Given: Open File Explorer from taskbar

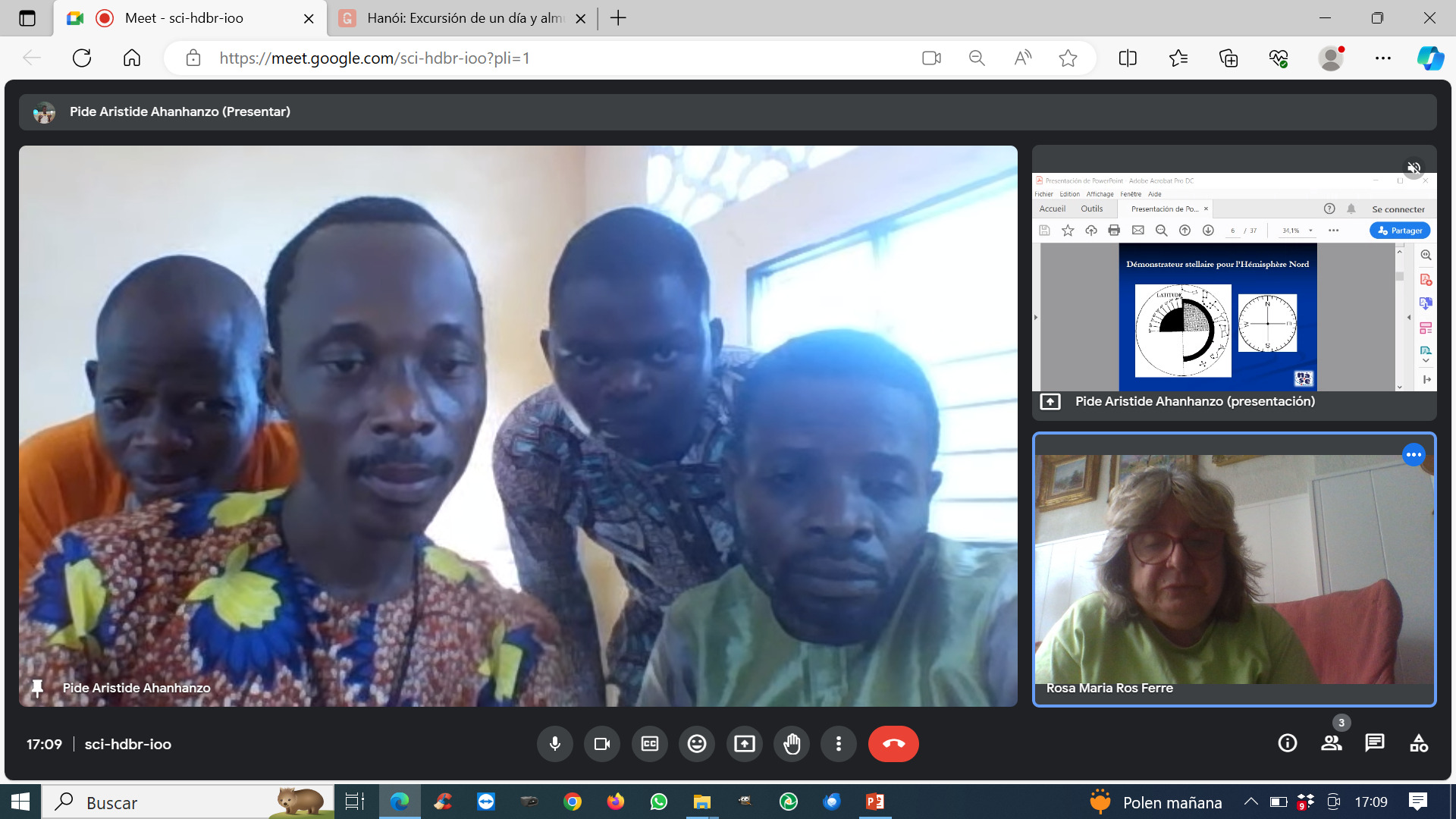Looking at the screenshot, I should tap(702, 802).
